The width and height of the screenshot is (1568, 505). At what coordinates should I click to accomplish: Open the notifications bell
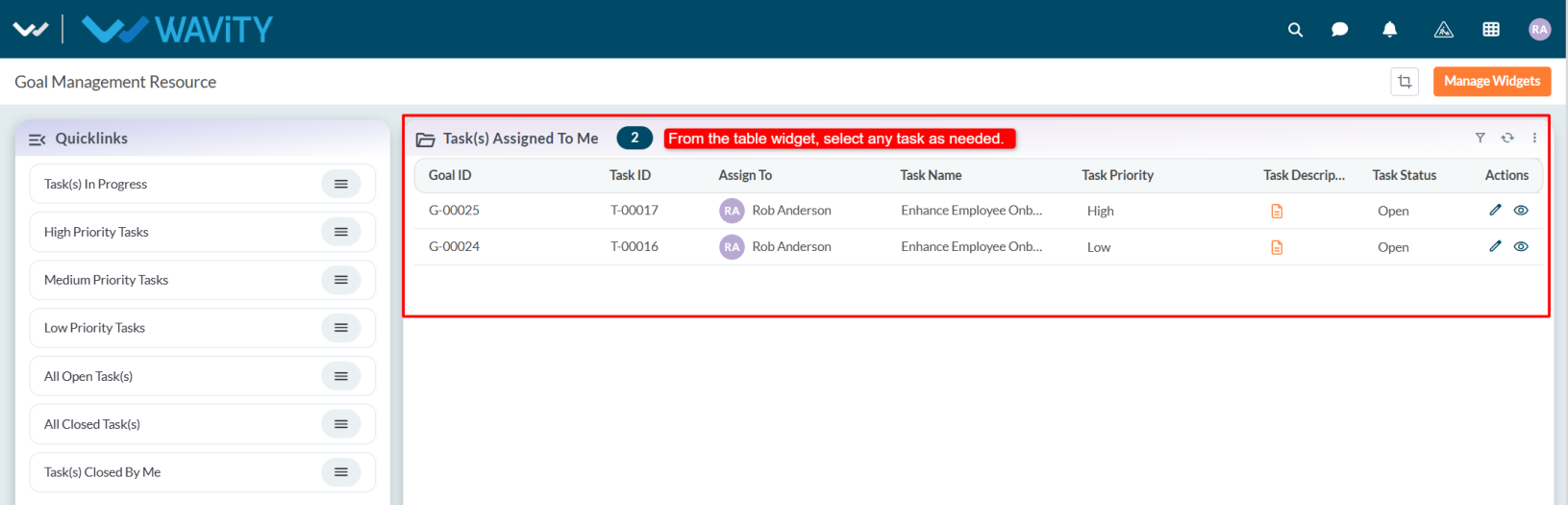[x=1389, y=30]
